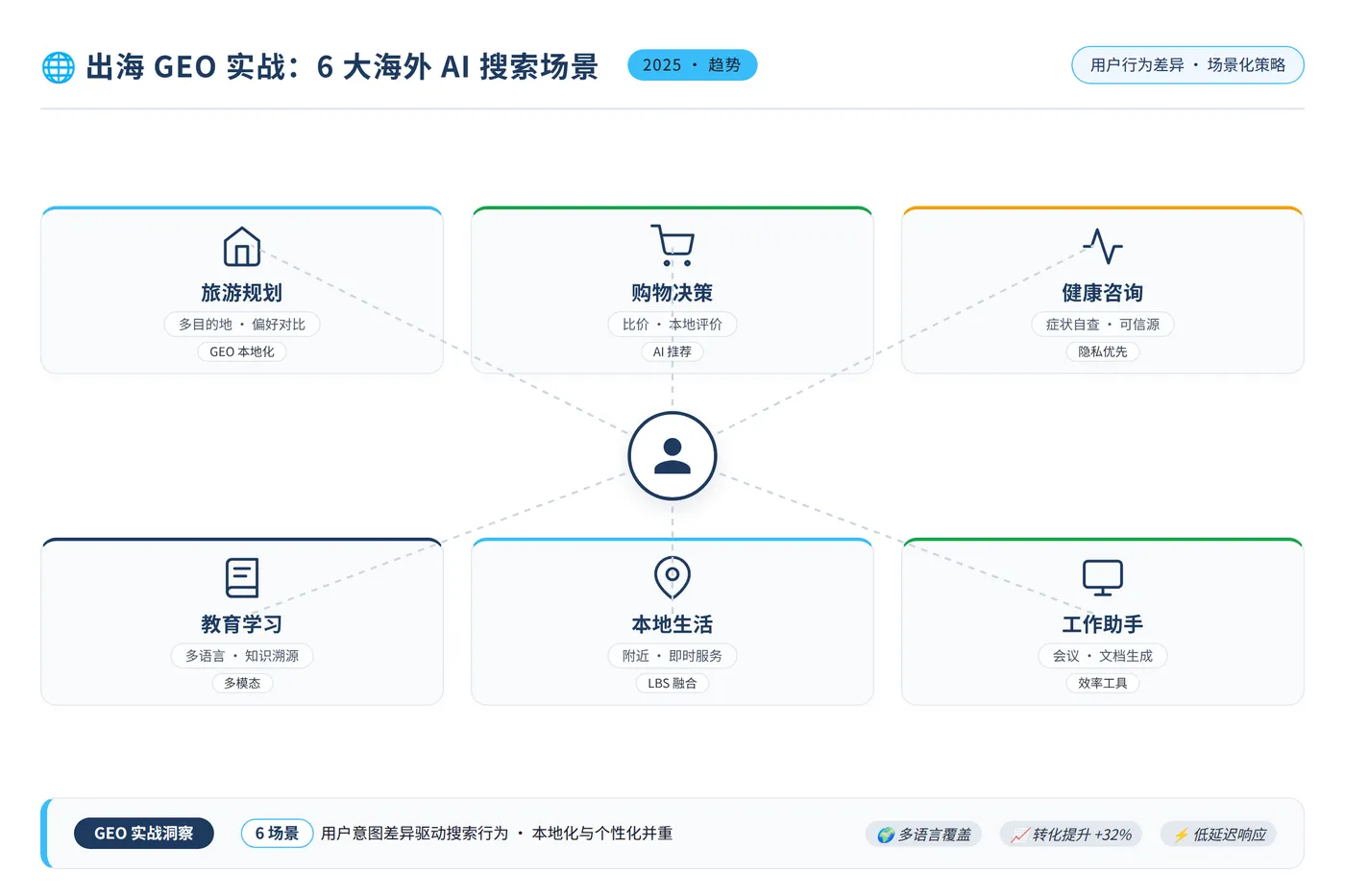This screenshot has height=896, width=1345.
Task: Click the 症状自查 · 可信源 tag
Action: pyautogui.click(x=1103, y=325)
